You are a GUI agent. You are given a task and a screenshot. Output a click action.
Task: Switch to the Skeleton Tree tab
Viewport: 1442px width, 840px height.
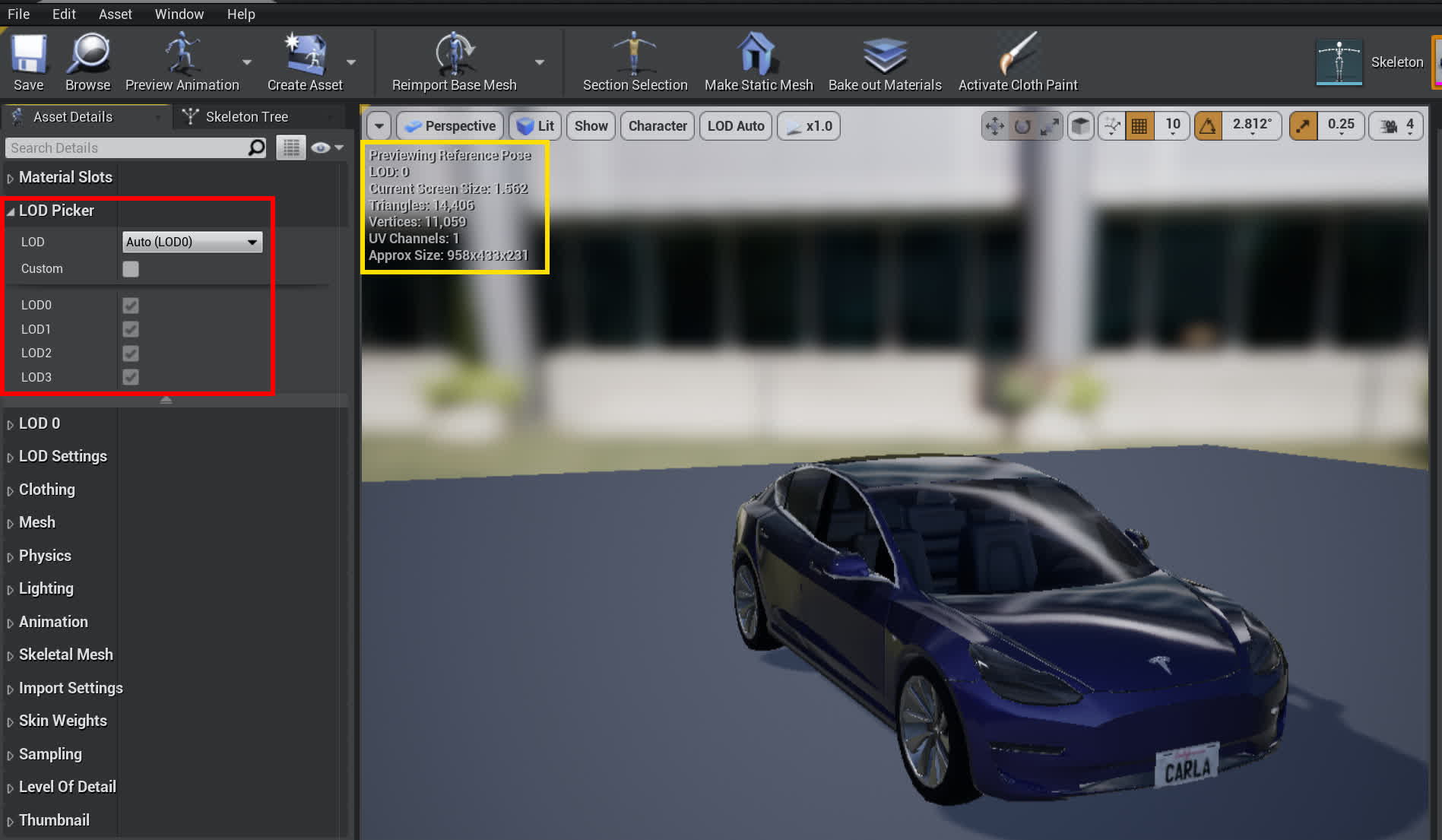246,117
